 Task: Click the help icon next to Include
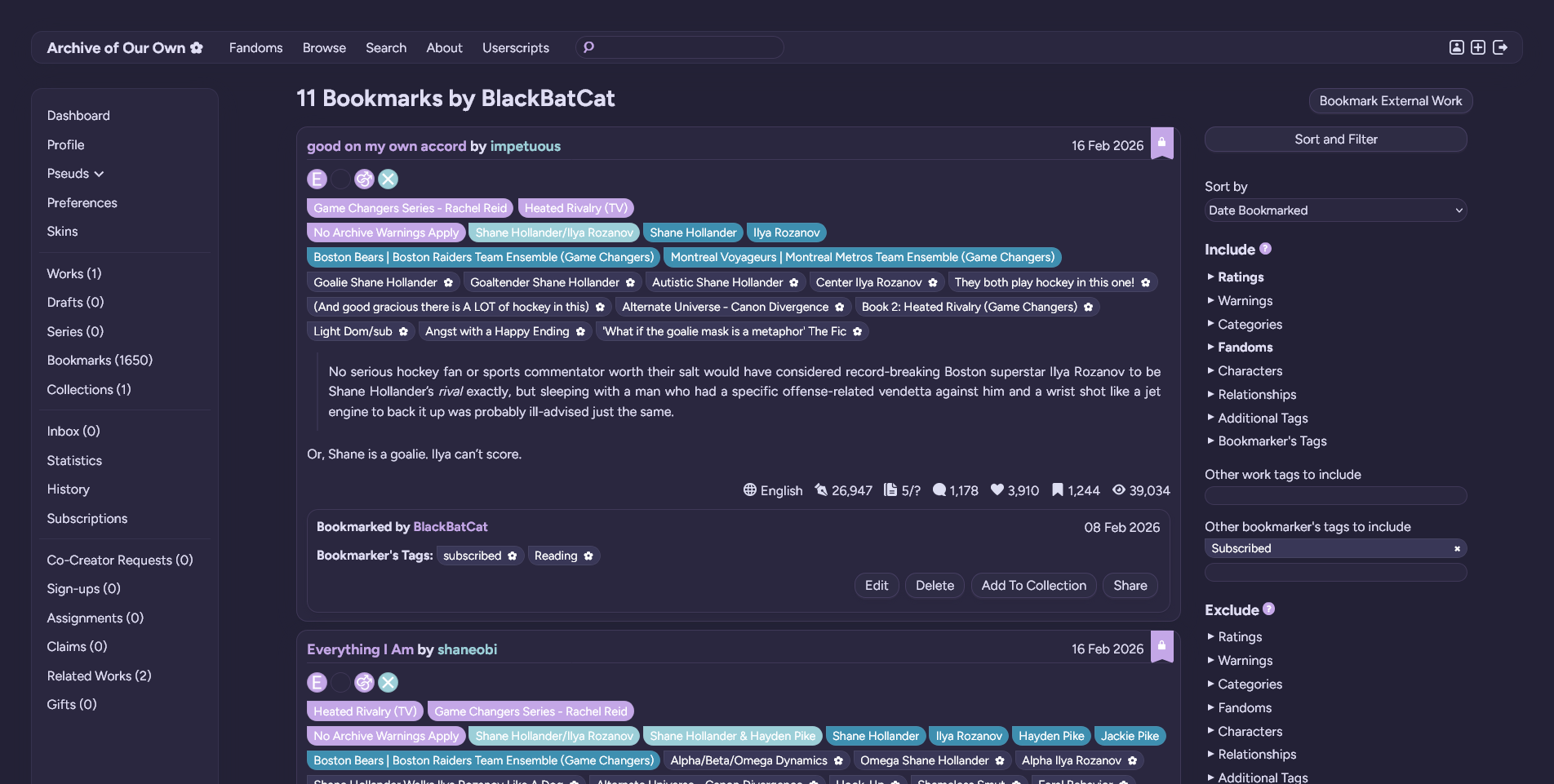pos(1265,249)
